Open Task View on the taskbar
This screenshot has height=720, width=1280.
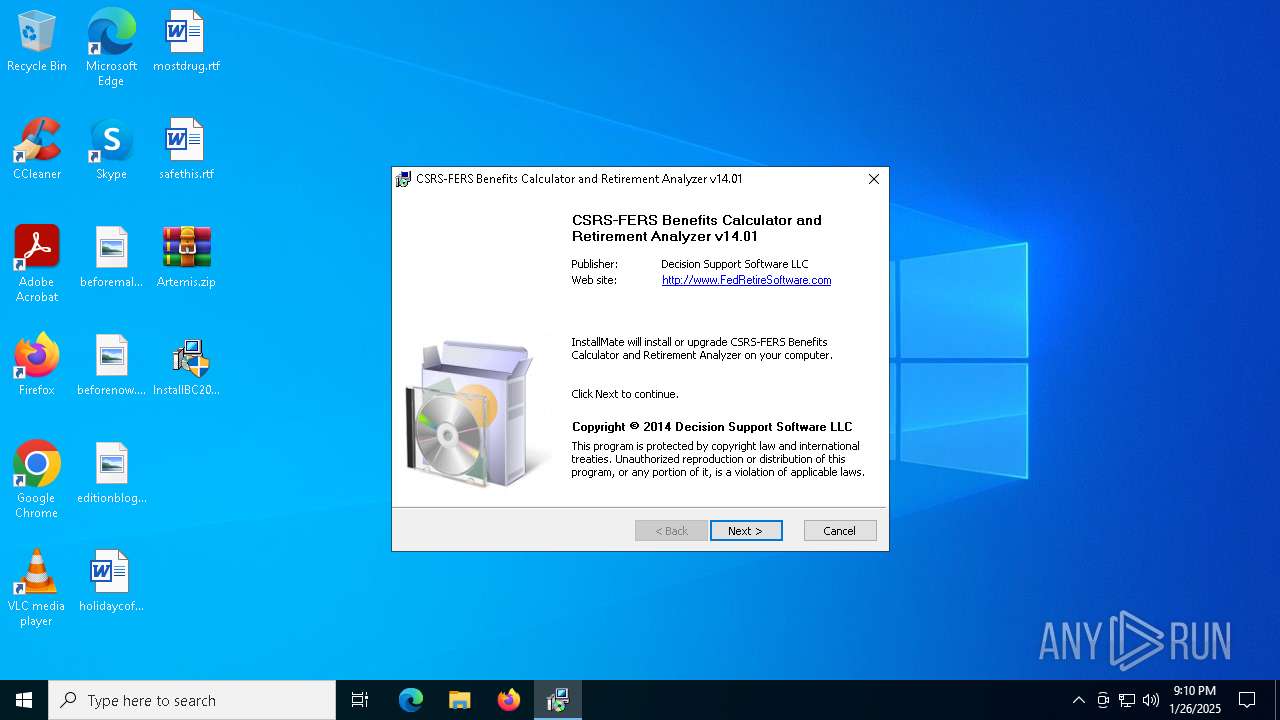point(360,700)
